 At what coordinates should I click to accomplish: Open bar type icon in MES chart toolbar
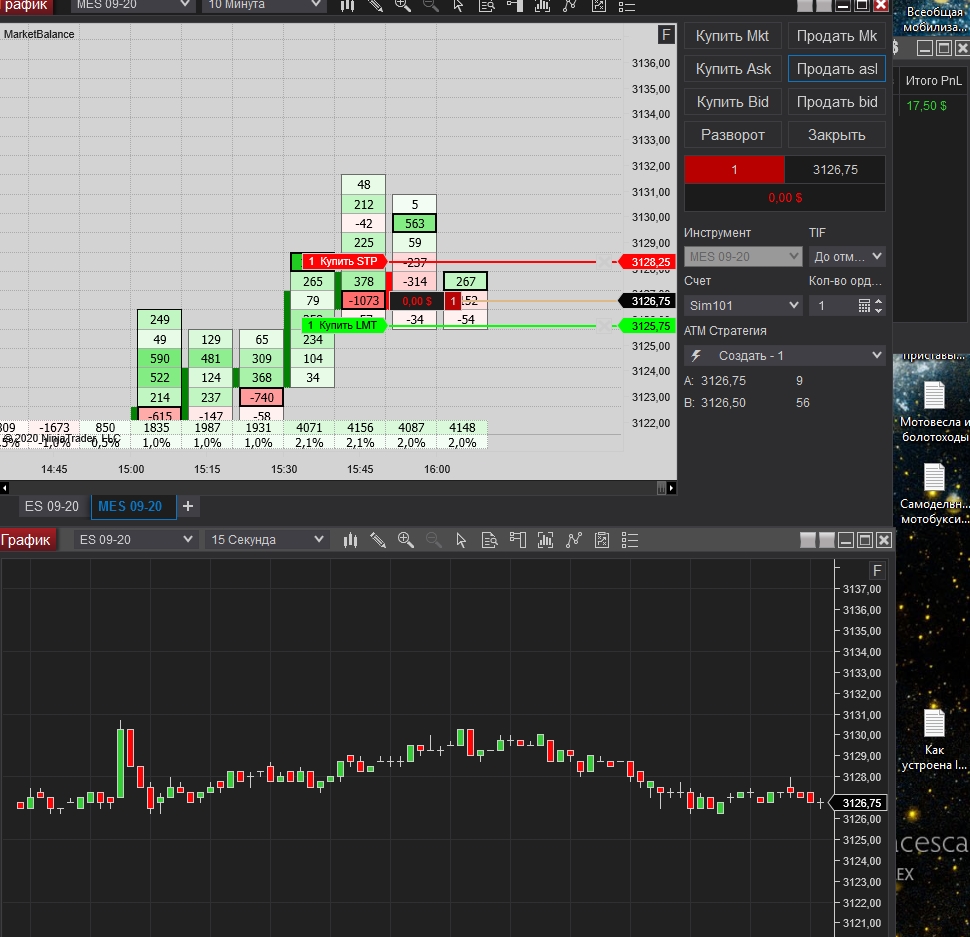348,6
